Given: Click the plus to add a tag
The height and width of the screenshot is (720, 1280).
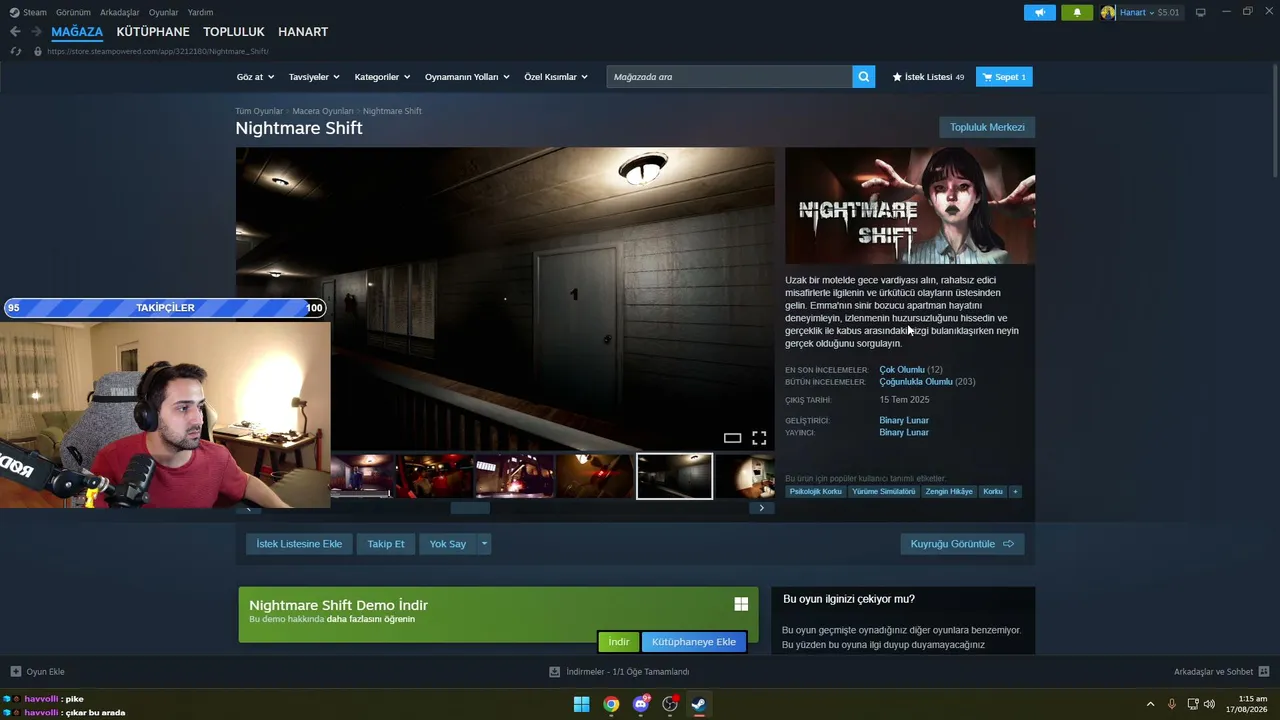Looking at the screenshot, I should 1015,492.
